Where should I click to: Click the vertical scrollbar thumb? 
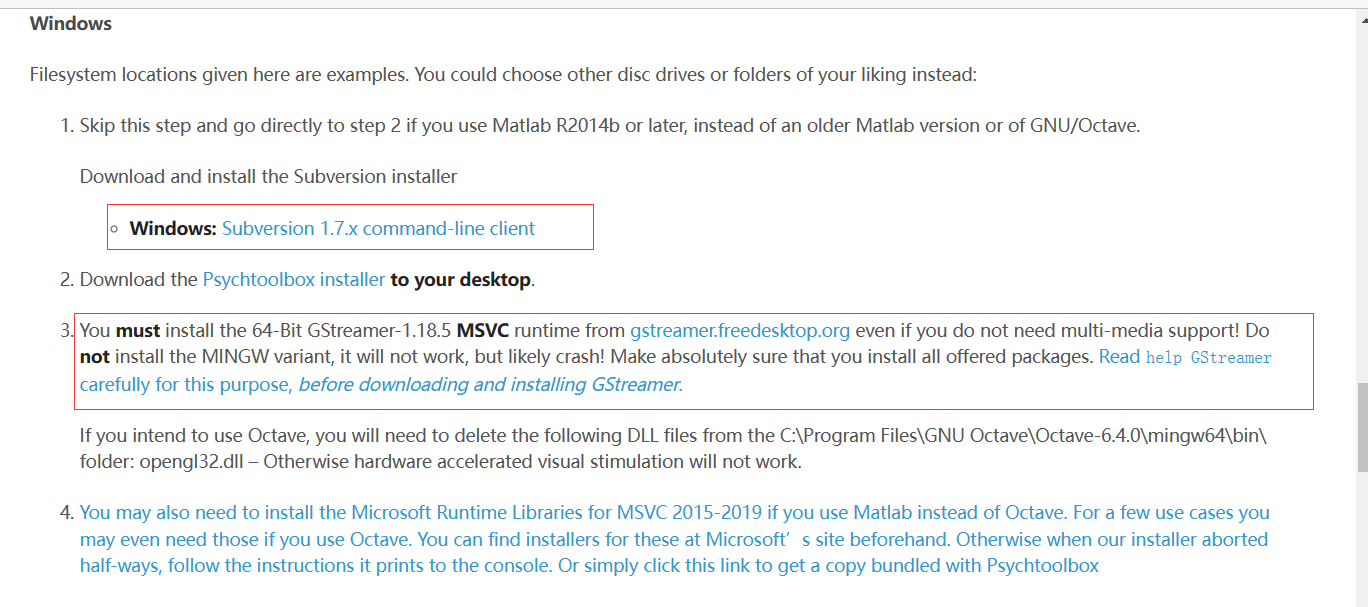[1361, 427]
